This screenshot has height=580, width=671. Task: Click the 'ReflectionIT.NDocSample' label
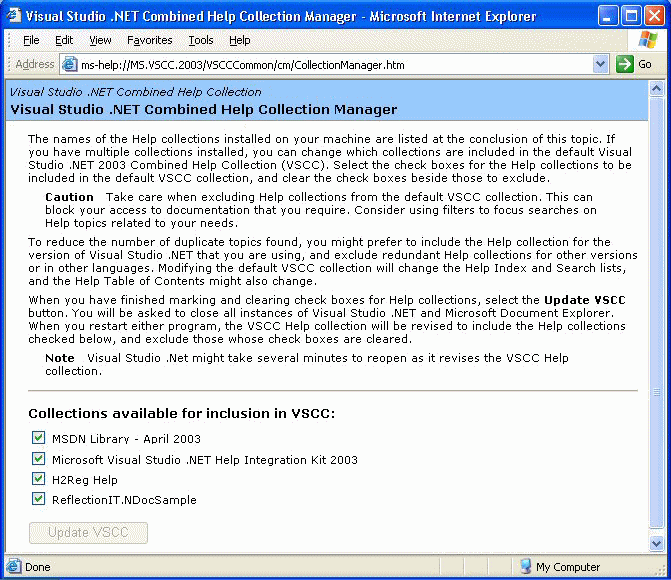tap(124, 500)
